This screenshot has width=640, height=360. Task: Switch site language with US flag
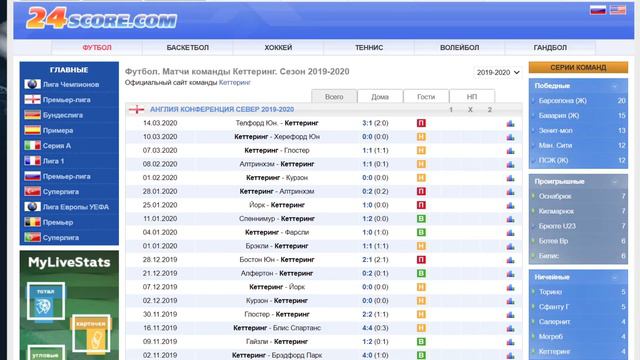tap(618, 10)
